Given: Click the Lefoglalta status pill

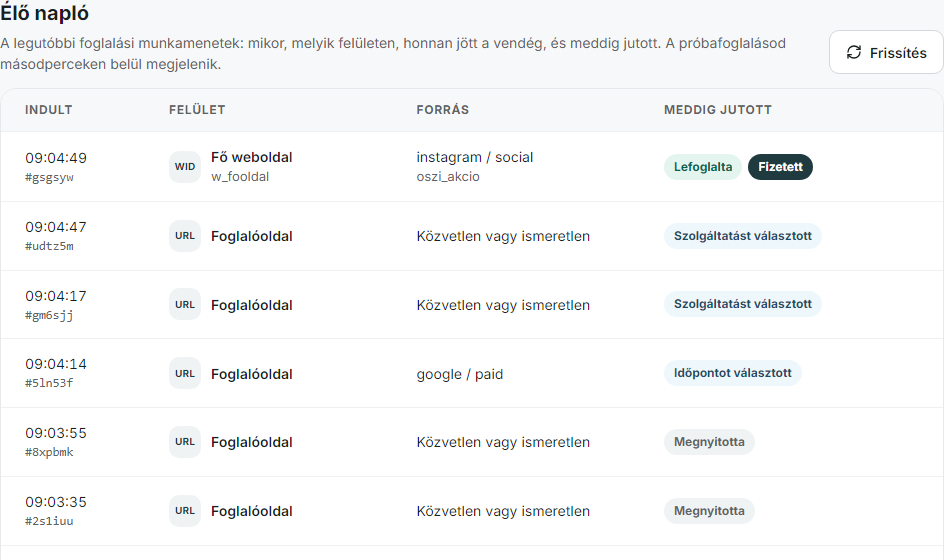Looking at the screenshot, I should click(703, 167).
